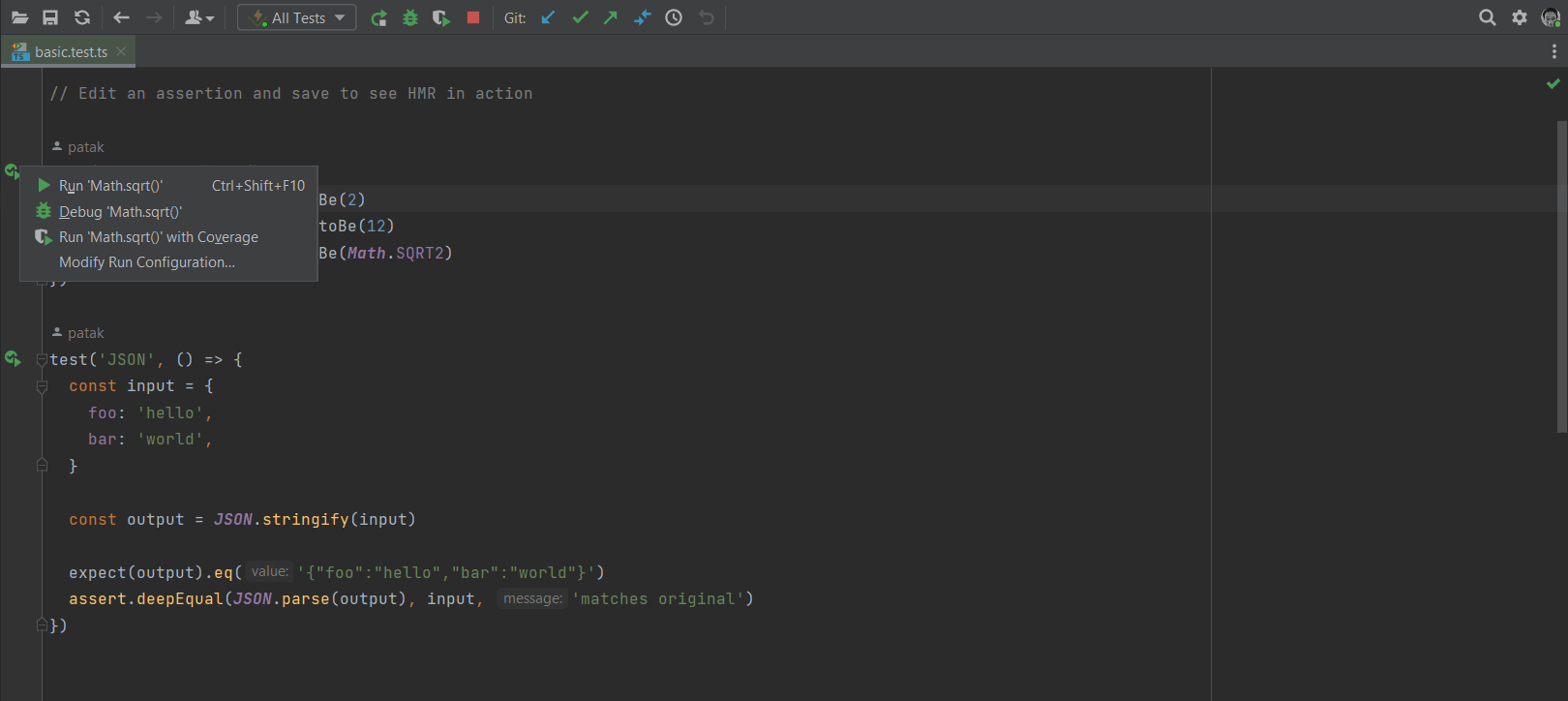Viewport: 1568px width, 701px height.
Task: Push changes using Git green arrow
Action: (611, 17)
